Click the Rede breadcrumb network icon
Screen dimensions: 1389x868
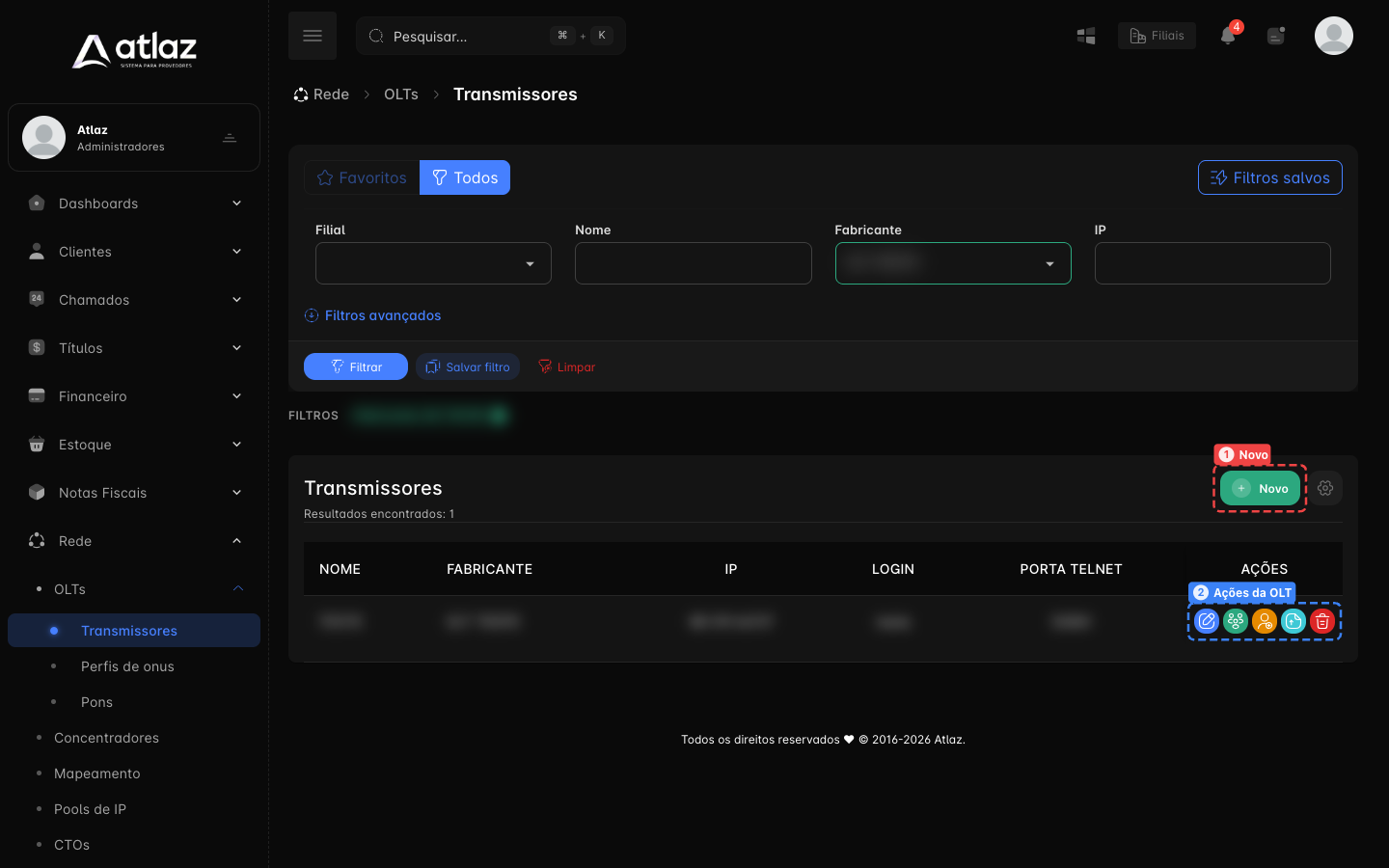tap(301, 95)
